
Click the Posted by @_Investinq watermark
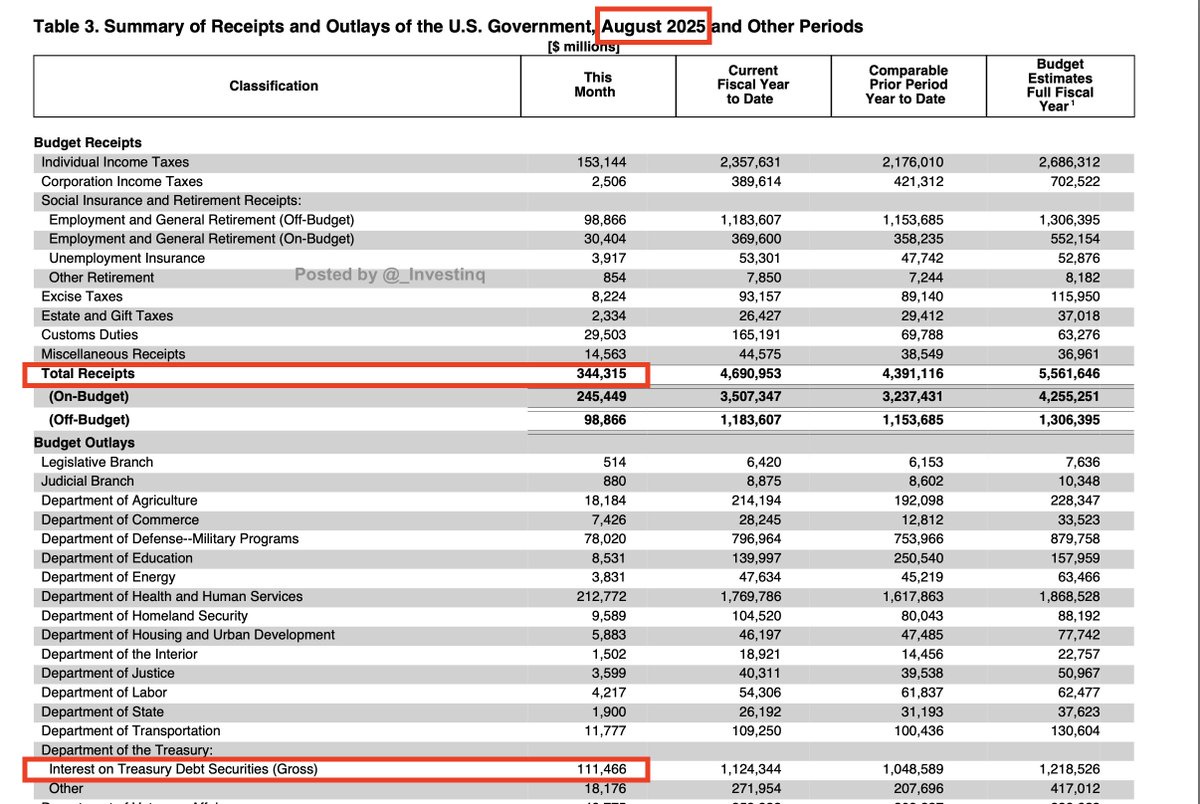click(390, 275)
